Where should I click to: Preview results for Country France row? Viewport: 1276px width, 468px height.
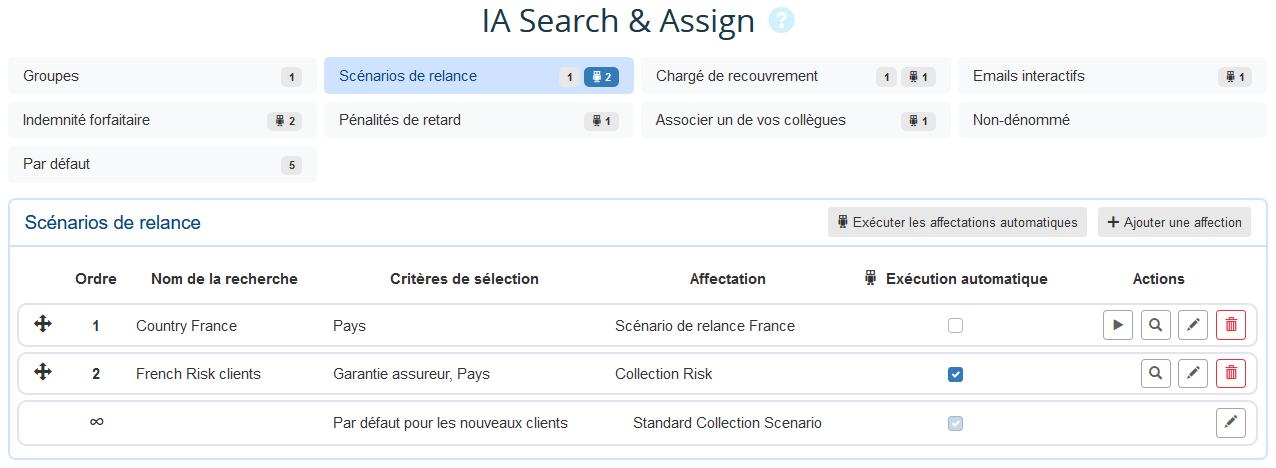click(x=1155, y=325)
